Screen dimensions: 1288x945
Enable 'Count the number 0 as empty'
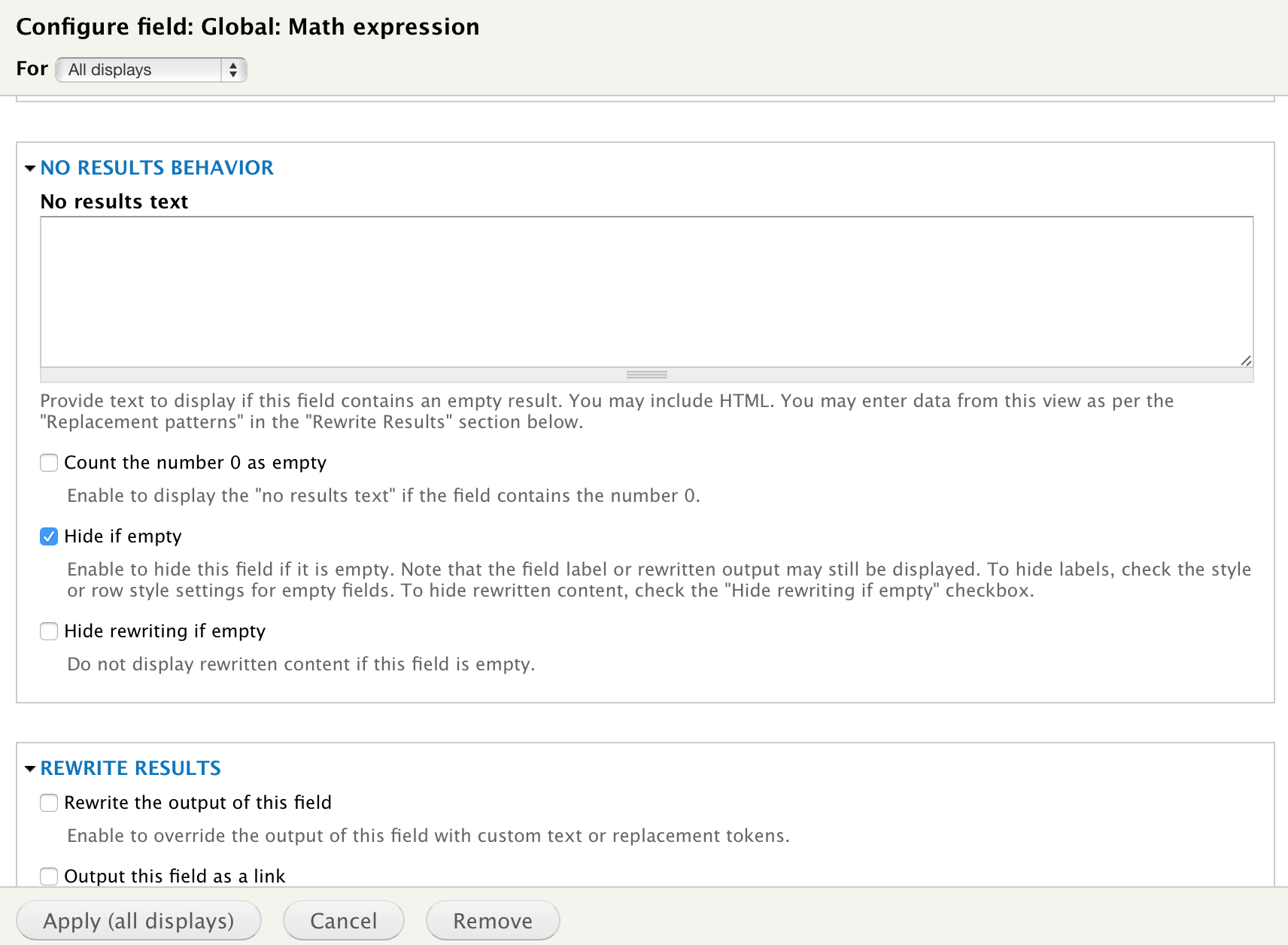pos(48,463)
